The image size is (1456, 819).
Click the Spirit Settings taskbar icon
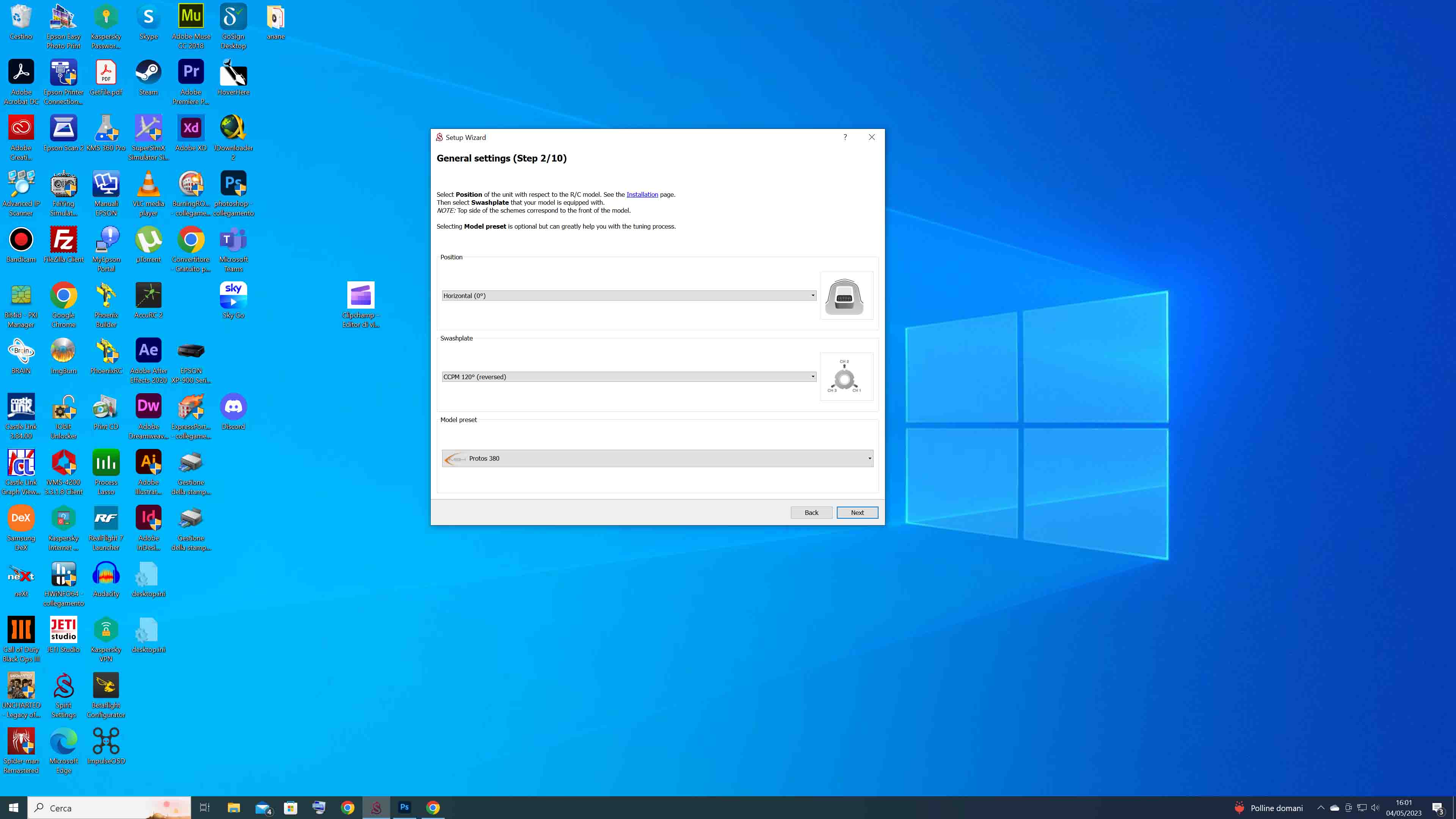click(376, 808)
